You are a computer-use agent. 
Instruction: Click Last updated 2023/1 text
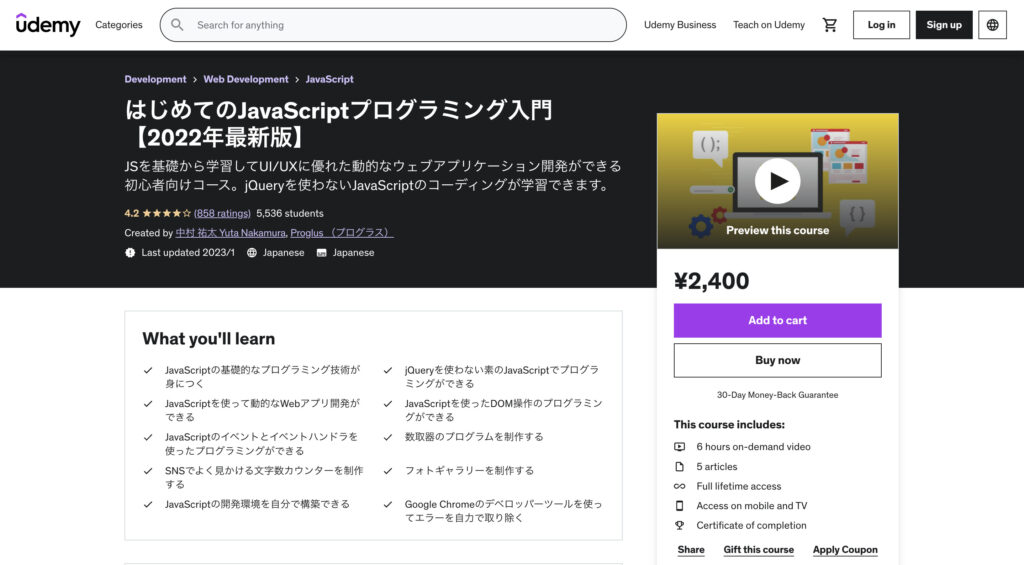tap(188, 252)
